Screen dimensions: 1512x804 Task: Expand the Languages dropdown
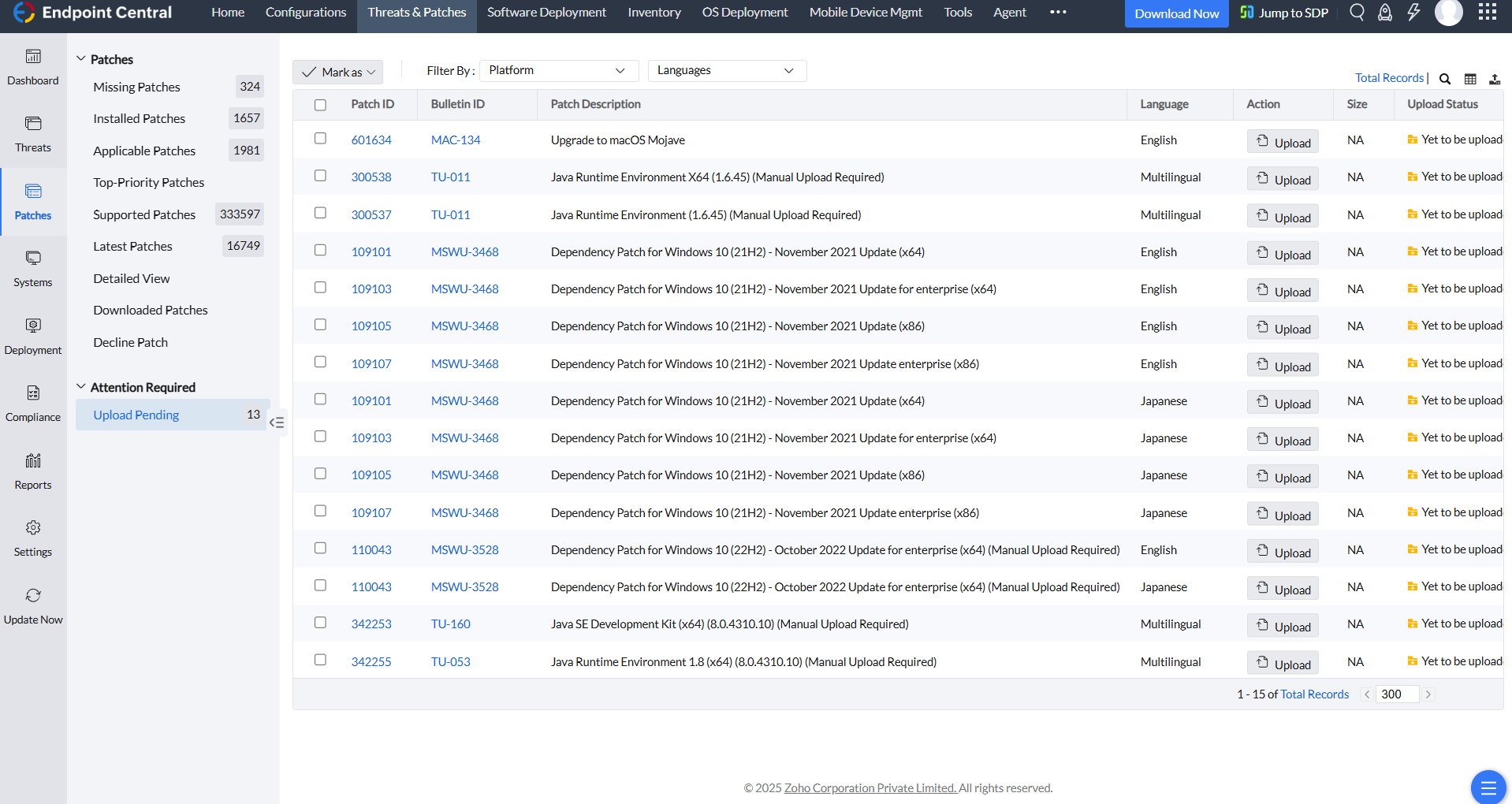[726, 71]
